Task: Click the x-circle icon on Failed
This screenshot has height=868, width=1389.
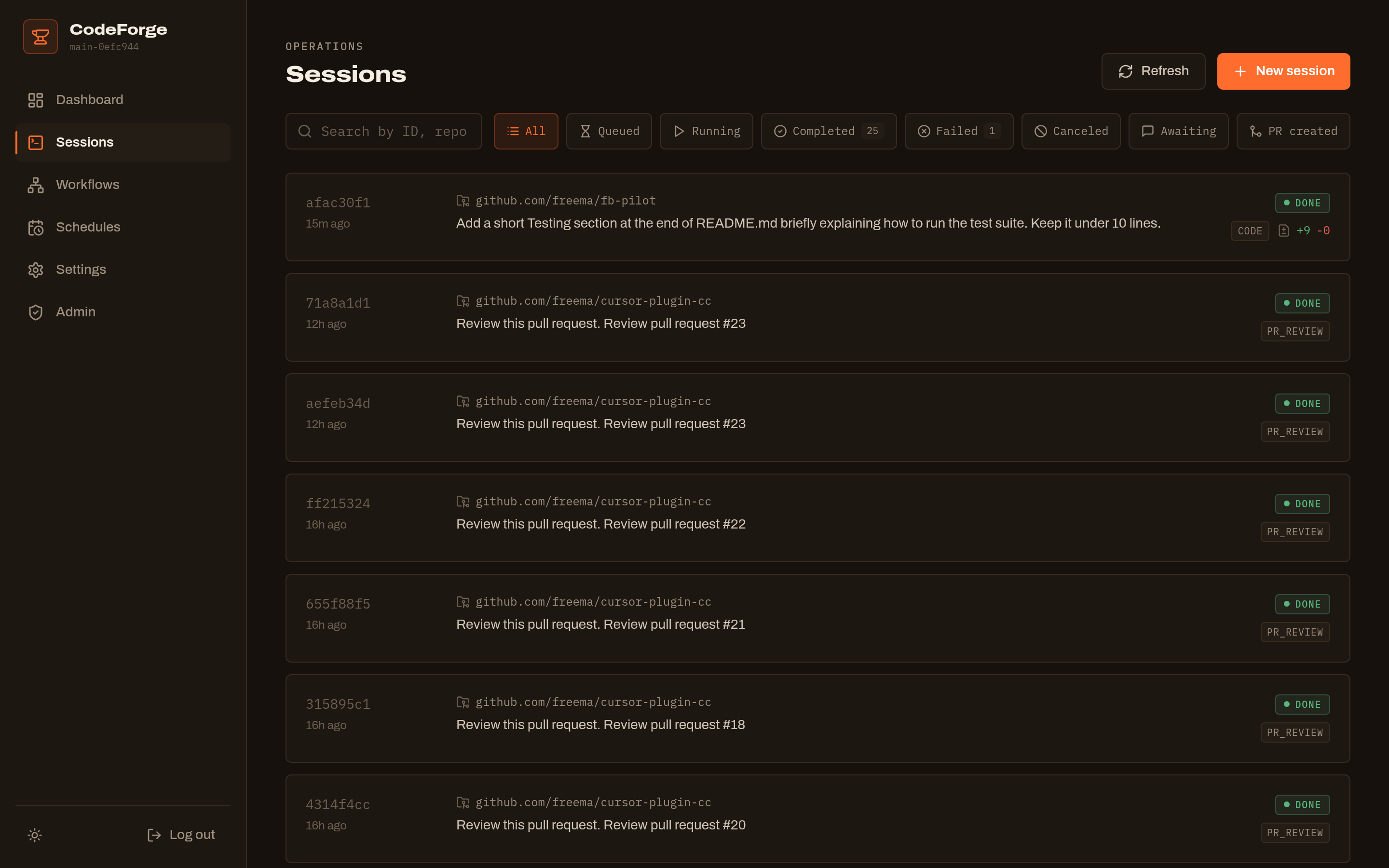Action: (x=924, y=132)
